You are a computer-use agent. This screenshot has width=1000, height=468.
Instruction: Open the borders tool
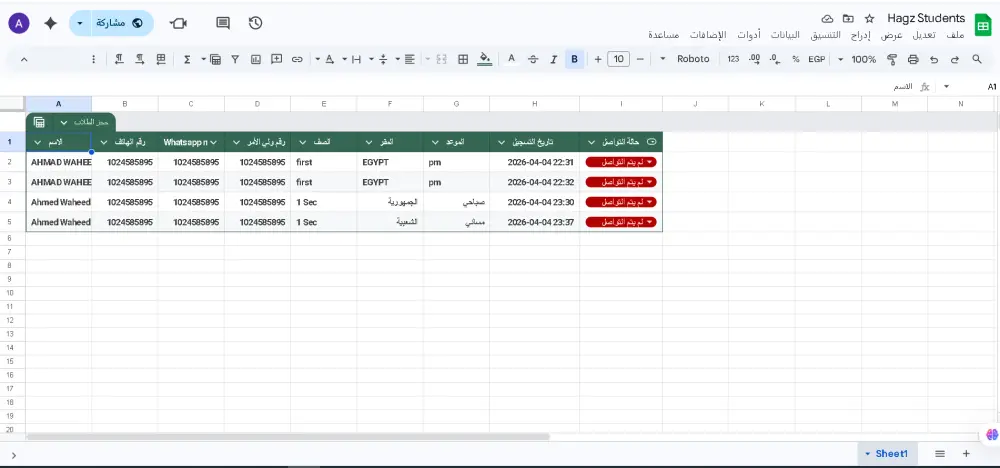[463, 59]
